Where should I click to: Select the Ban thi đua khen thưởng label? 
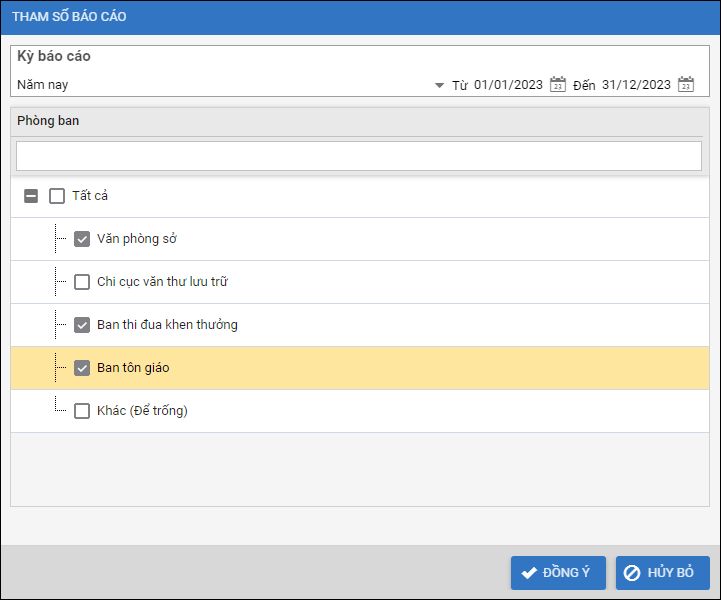pyautogui.click(x=167, y=325)
